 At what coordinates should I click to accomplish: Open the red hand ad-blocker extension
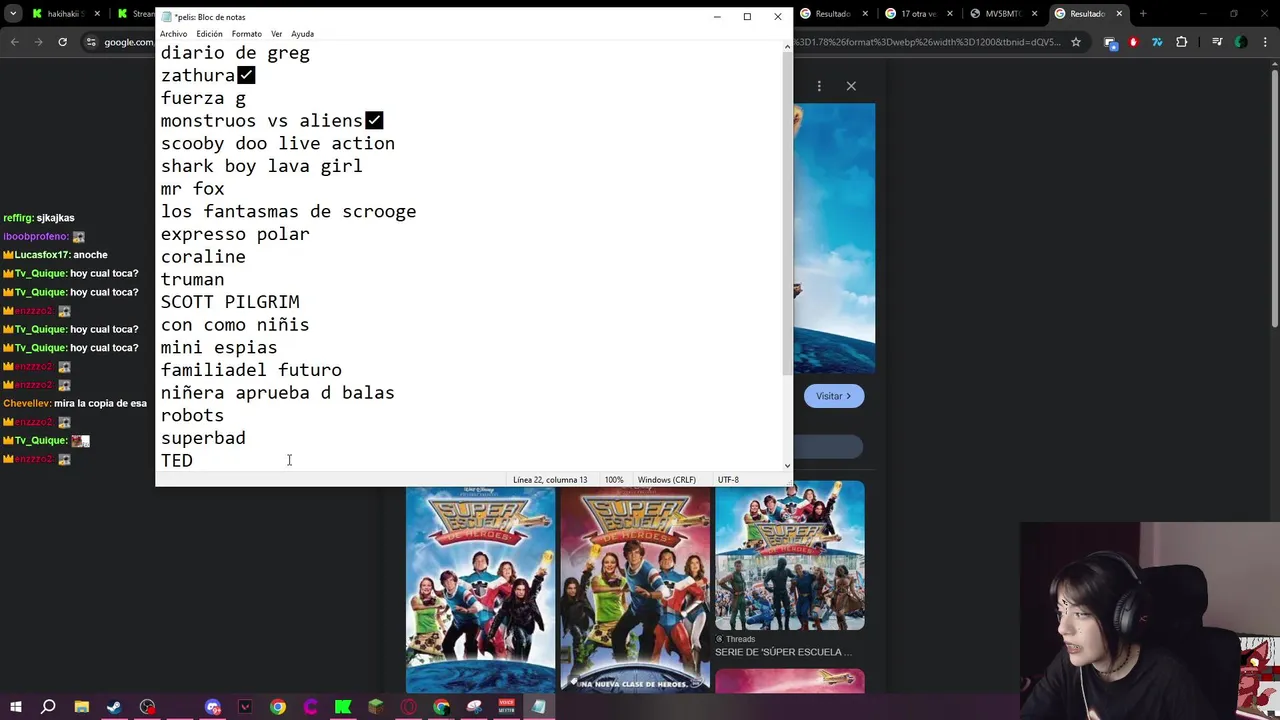coord(1133,42)
